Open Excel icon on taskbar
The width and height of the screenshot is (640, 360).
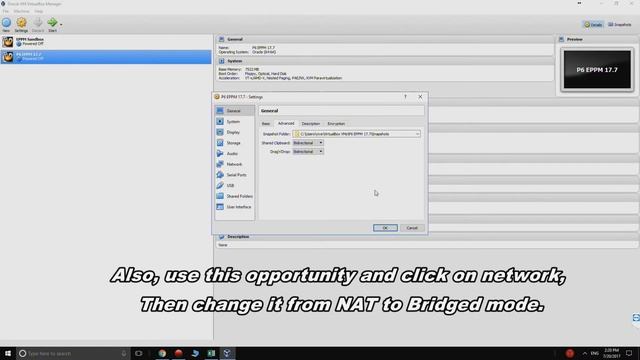pos(211,353)
